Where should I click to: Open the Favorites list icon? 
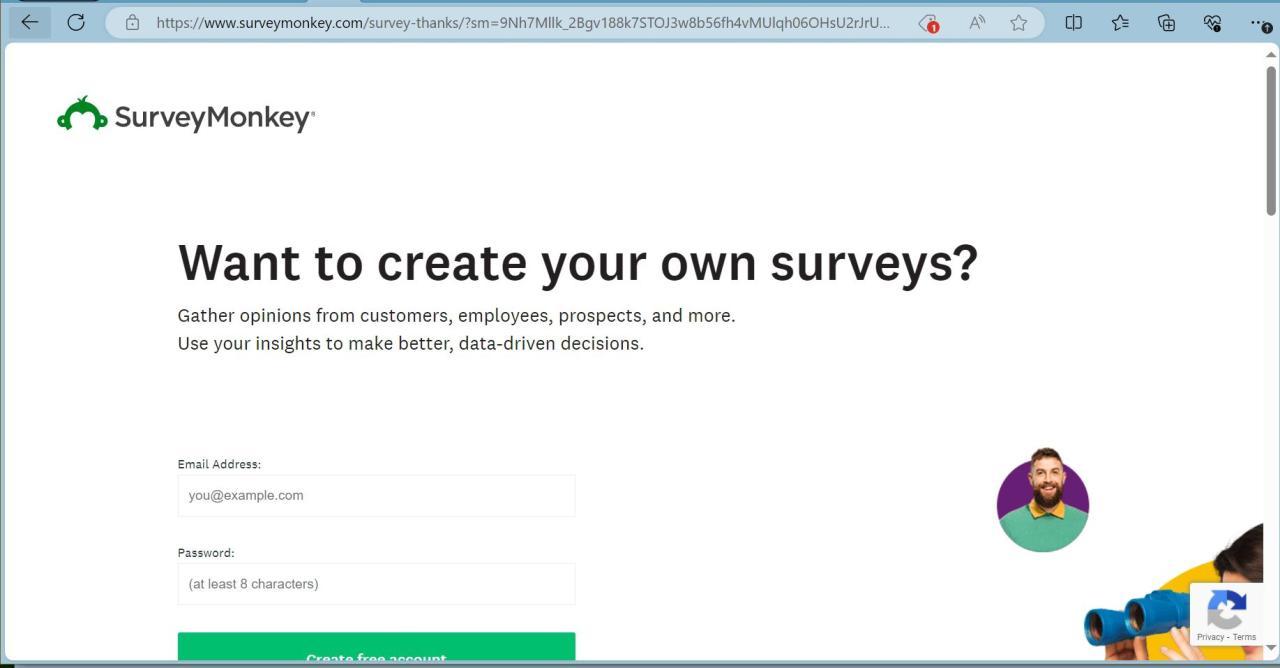(1120, 22)
